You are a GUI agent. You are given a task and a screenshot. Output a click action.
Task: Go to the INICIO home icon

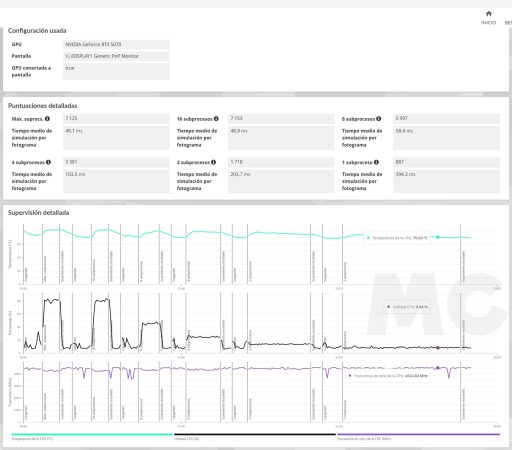pos(489,14)
